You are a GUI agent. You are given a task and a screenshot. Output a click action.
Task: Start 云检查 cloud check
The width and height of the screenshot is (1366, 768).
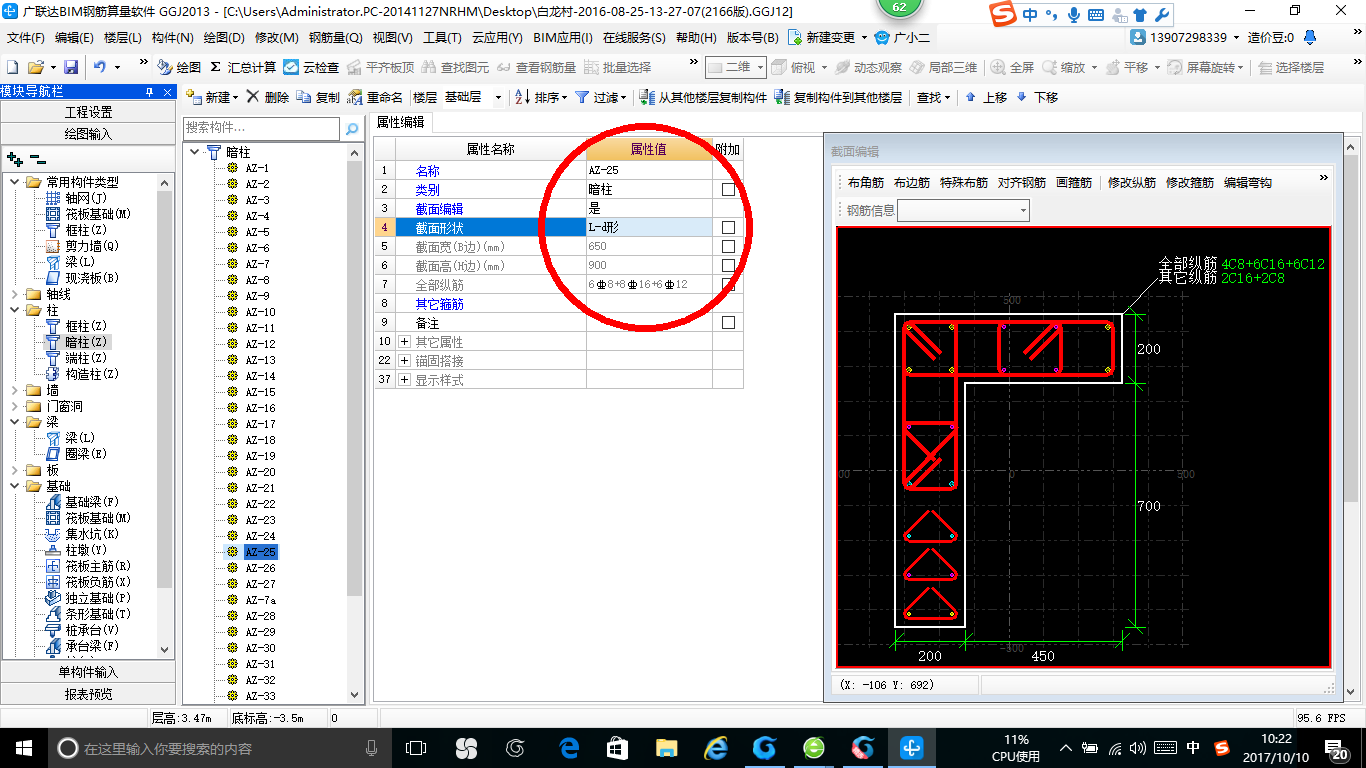point(311,67)
